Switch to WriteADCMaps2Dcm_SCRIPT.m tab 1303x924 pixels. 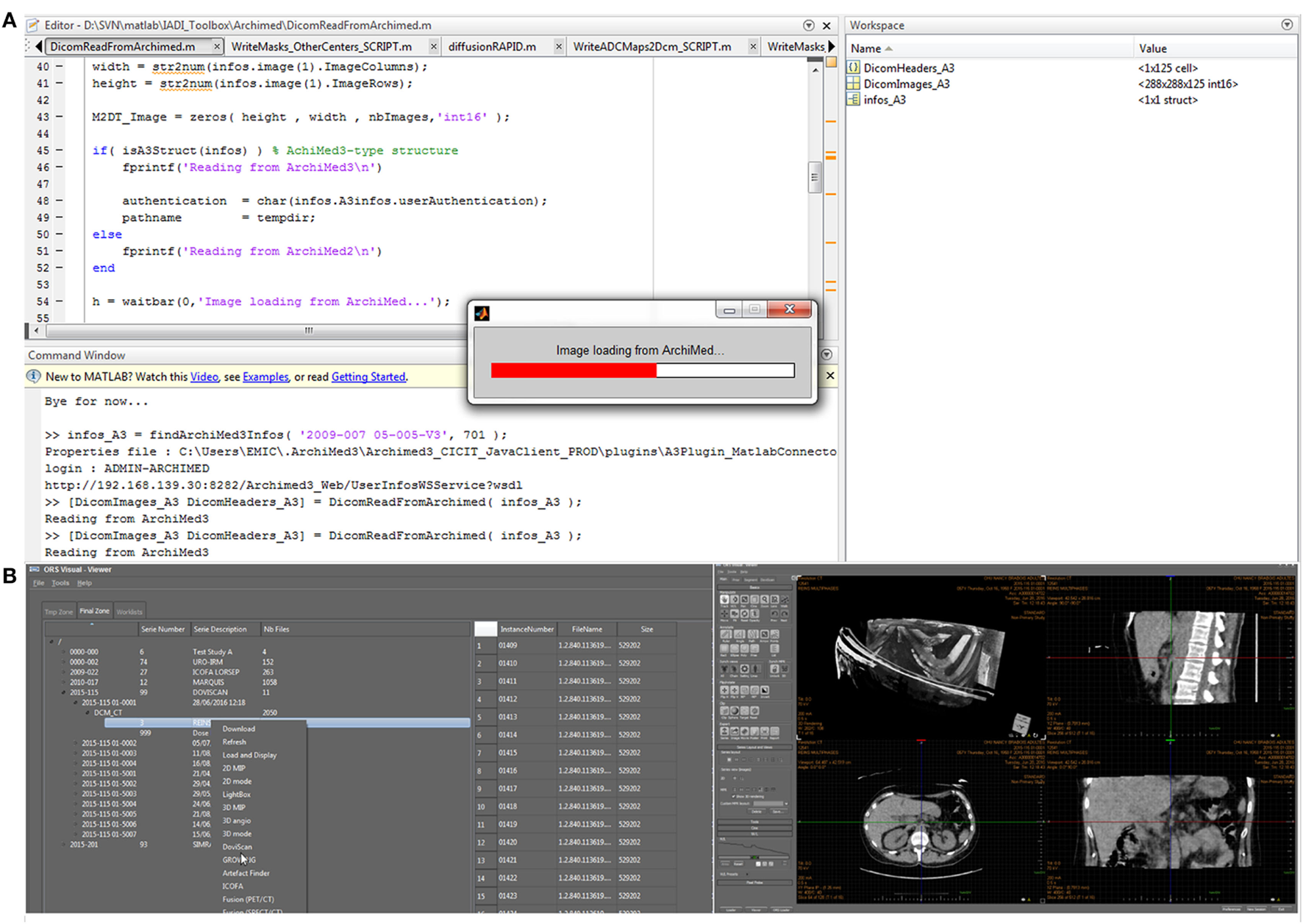pos(651,47)
